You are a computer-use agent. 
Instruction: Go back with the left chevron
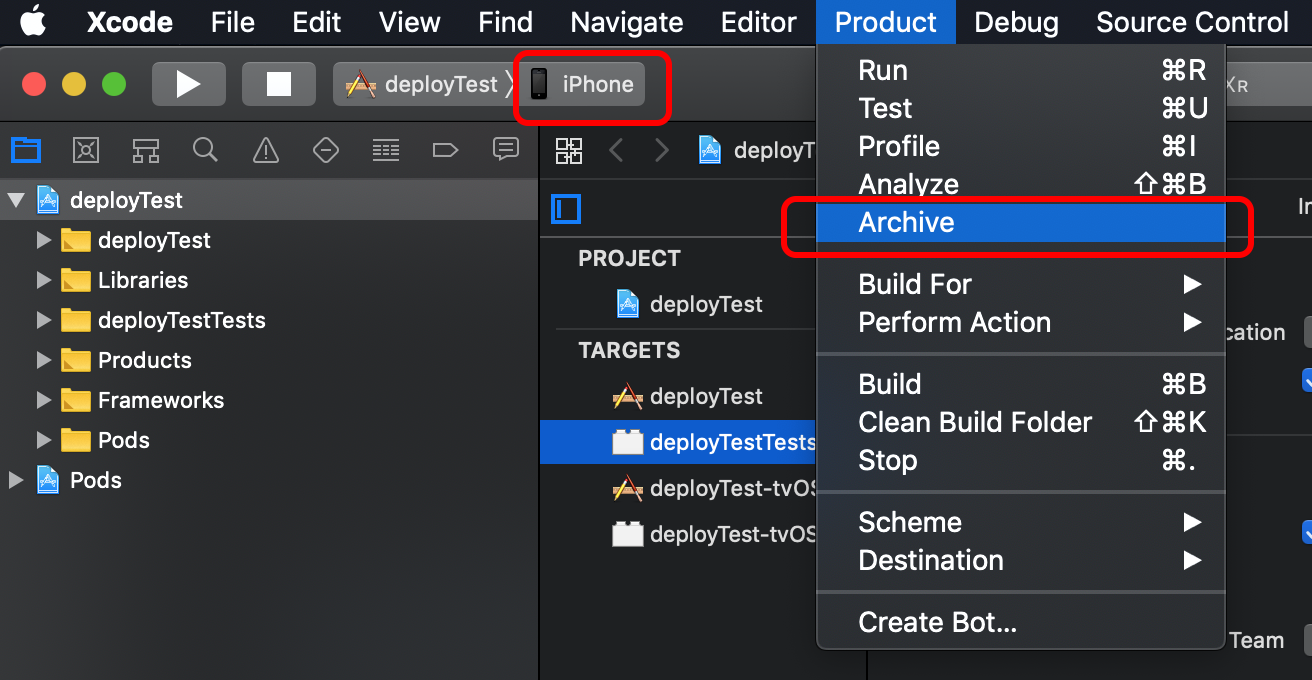coord(617,151)
